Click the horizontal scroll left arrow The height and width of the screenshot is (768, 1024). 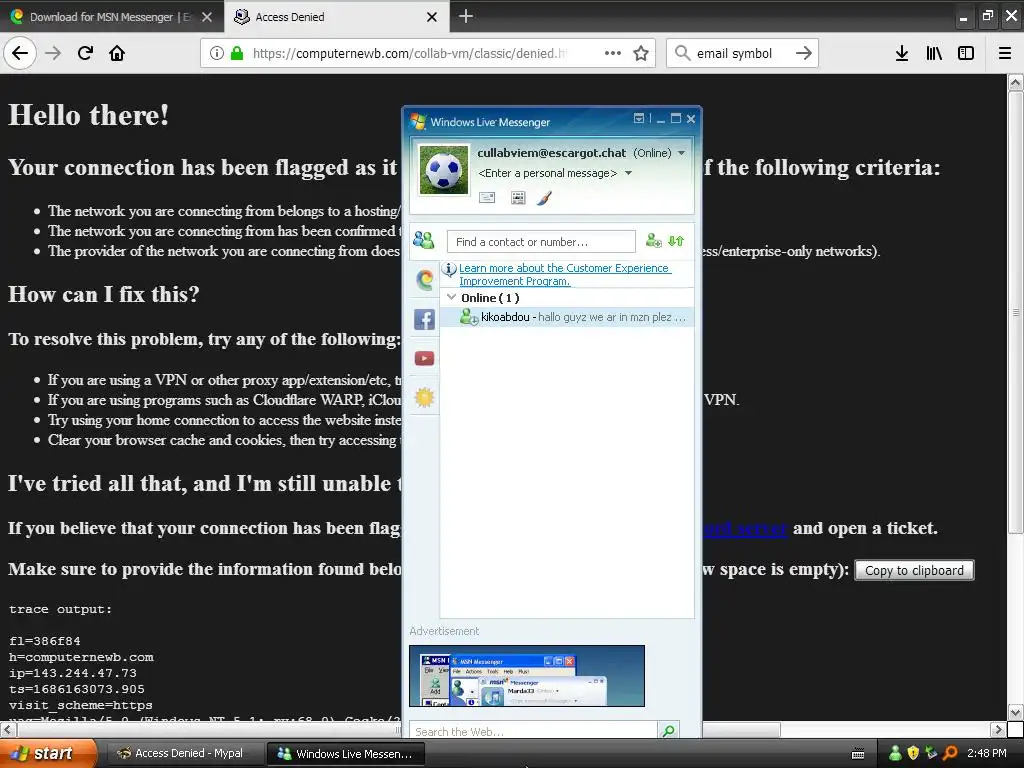click(x=8, y=729)
